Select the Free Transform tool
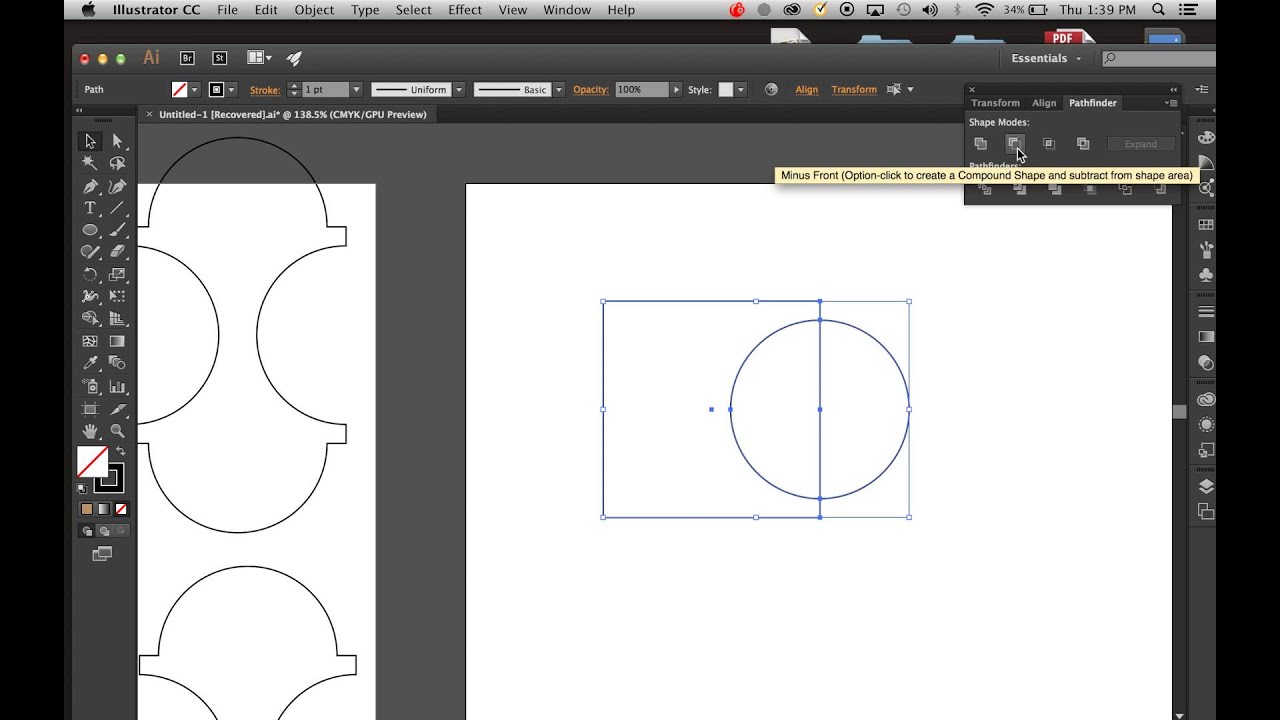The width and height of the screenshot is (1280, 720). 117,296
